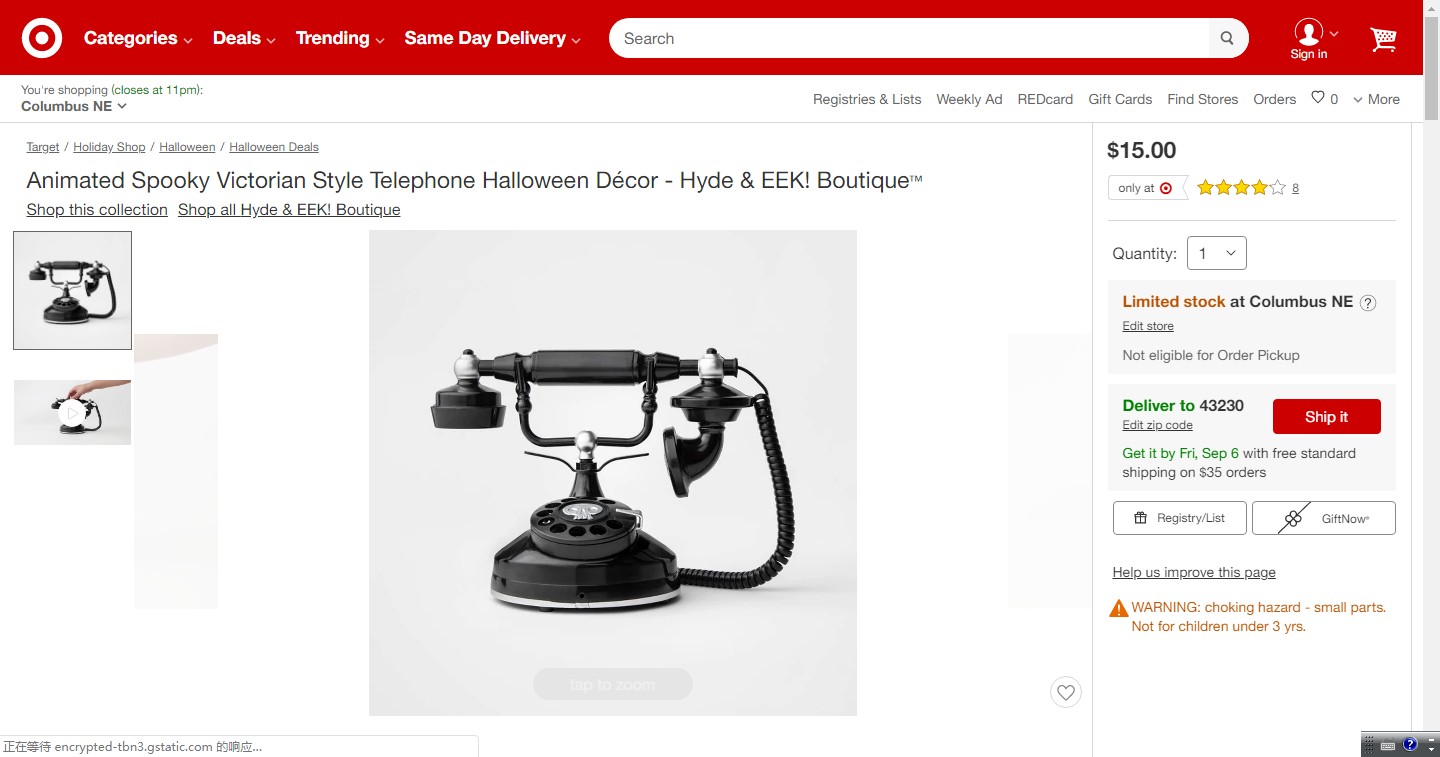Viewport: 1440px width, 757px height.
Task: Click the Registry/List gift button
Action: point(1180,518)
